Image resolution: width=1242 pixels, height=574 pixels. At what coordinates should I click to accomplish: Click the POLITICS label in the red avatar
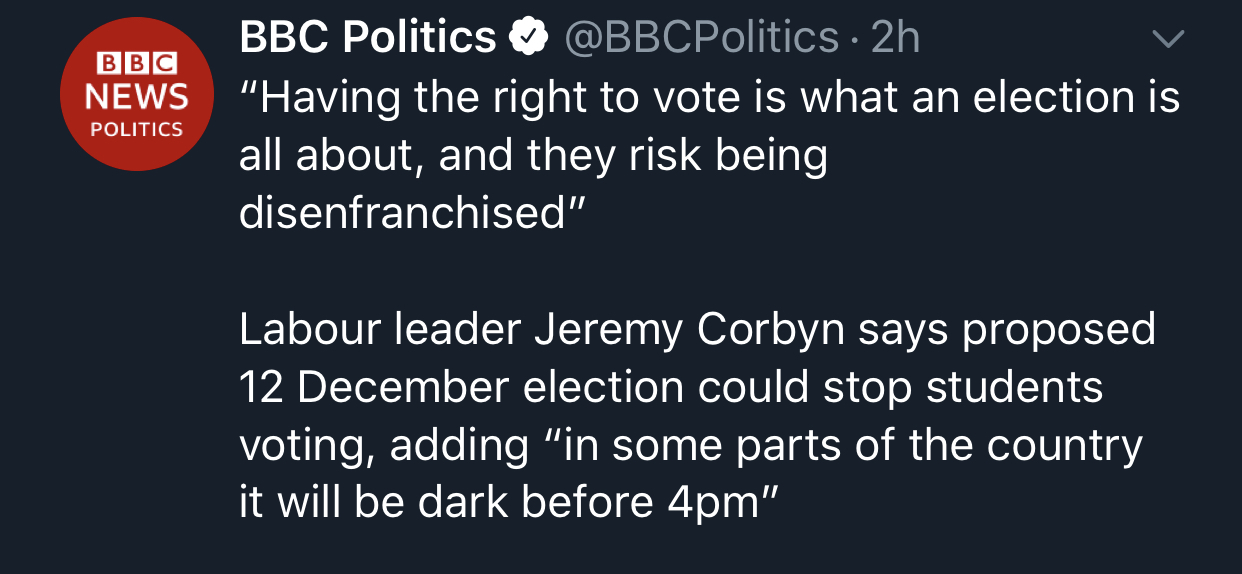coord(136,129)
